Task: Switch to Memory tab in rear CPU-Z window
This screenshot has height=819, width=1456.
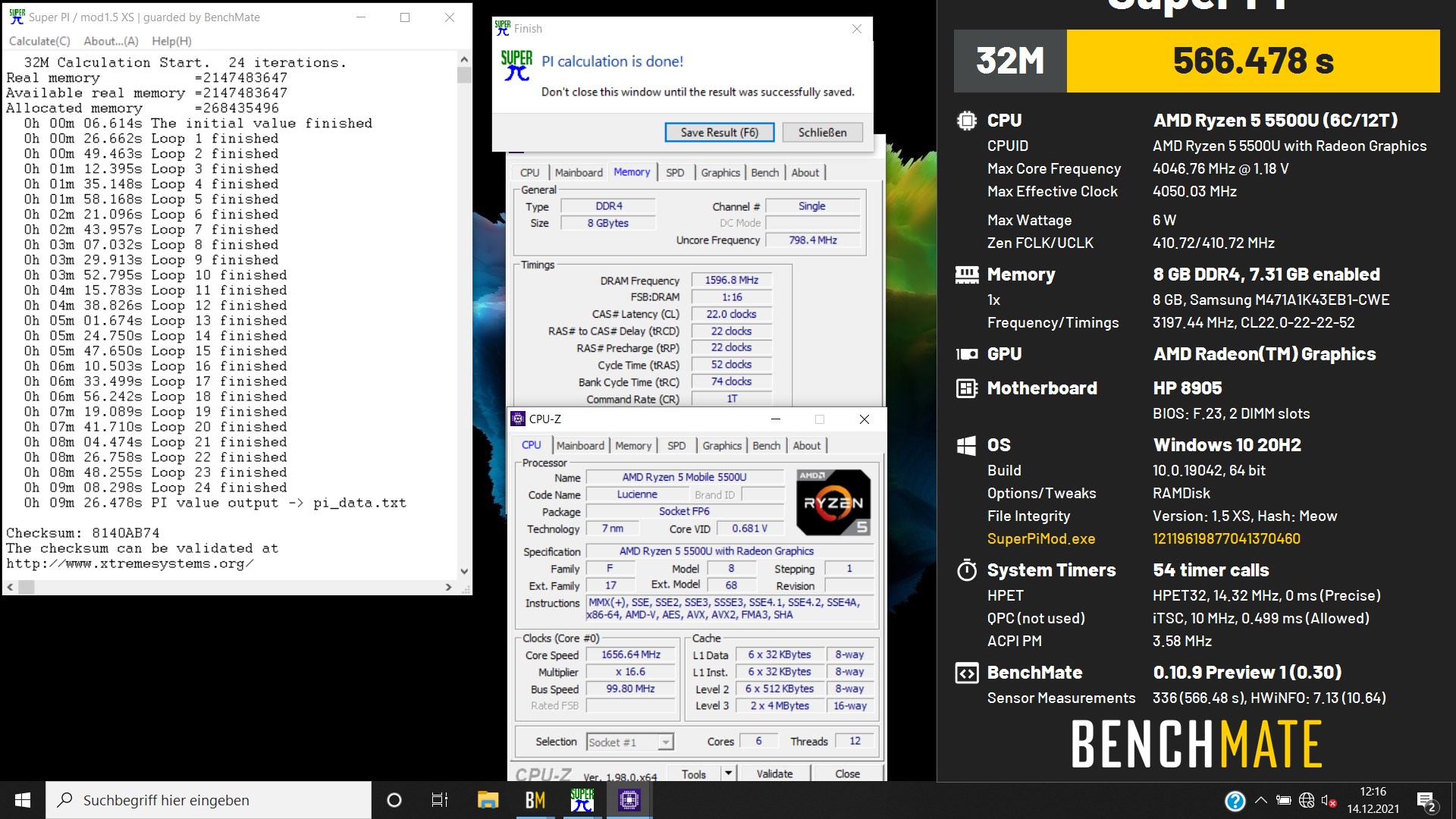Action: coord(632,172)
